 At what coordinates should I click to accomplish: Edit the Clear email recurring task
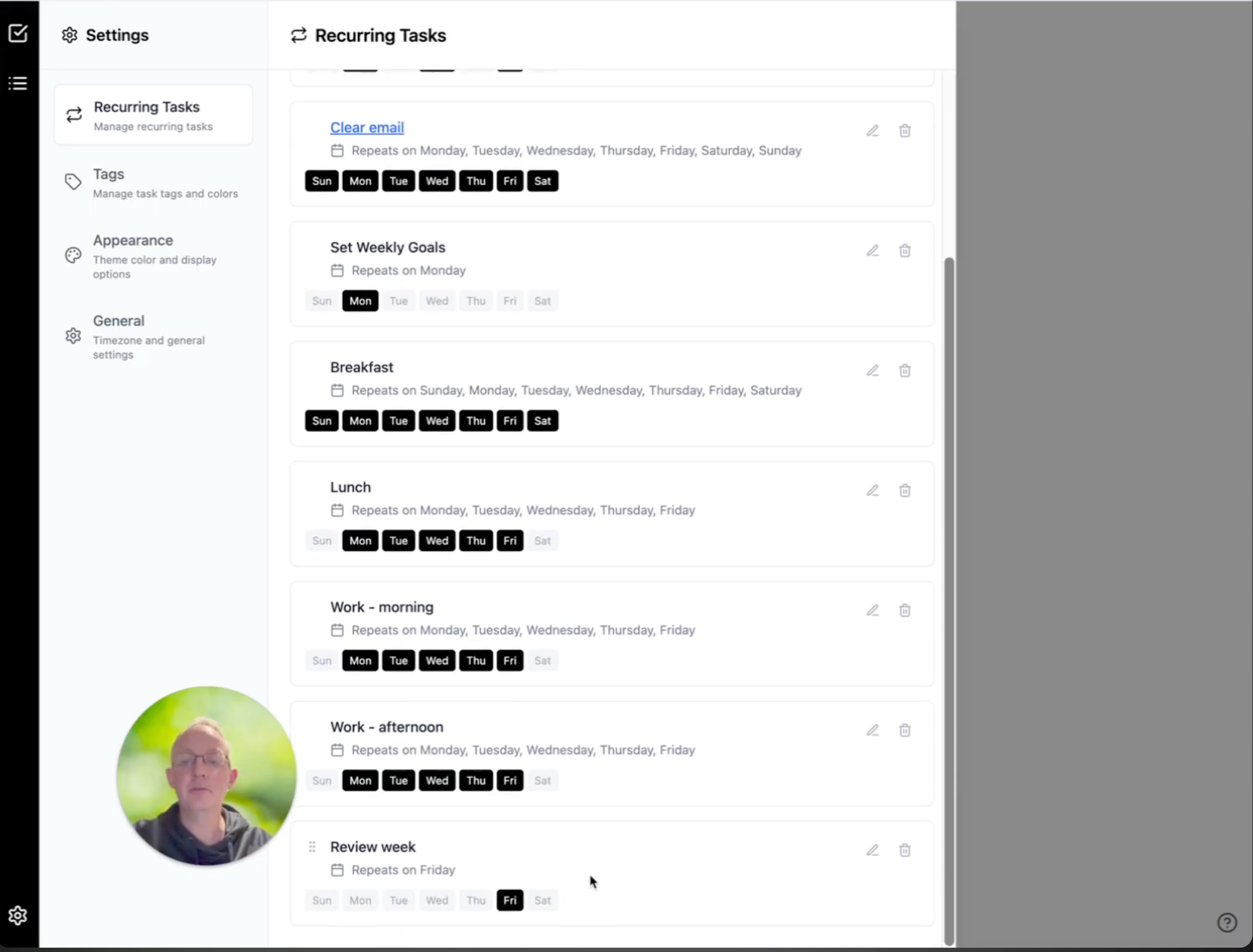pyautogui.click(x=872, y=131)
